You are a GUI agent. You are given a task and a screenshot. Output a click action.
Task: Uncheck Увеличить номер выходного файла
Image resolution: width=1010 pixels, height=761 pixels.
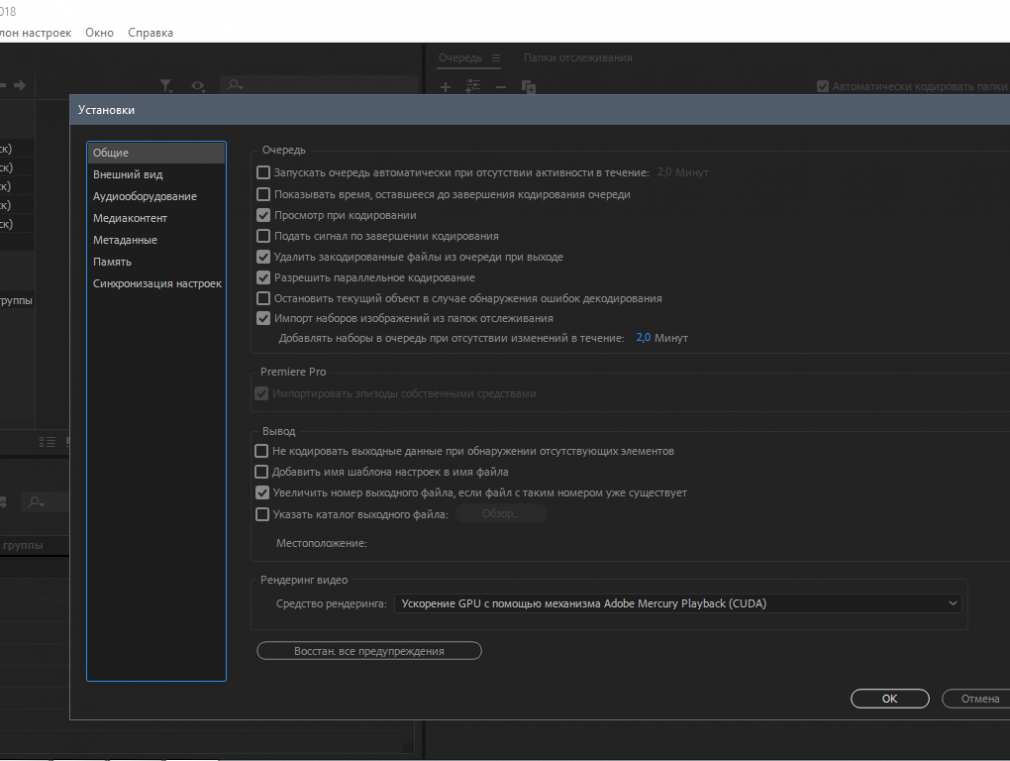(262, 493)
